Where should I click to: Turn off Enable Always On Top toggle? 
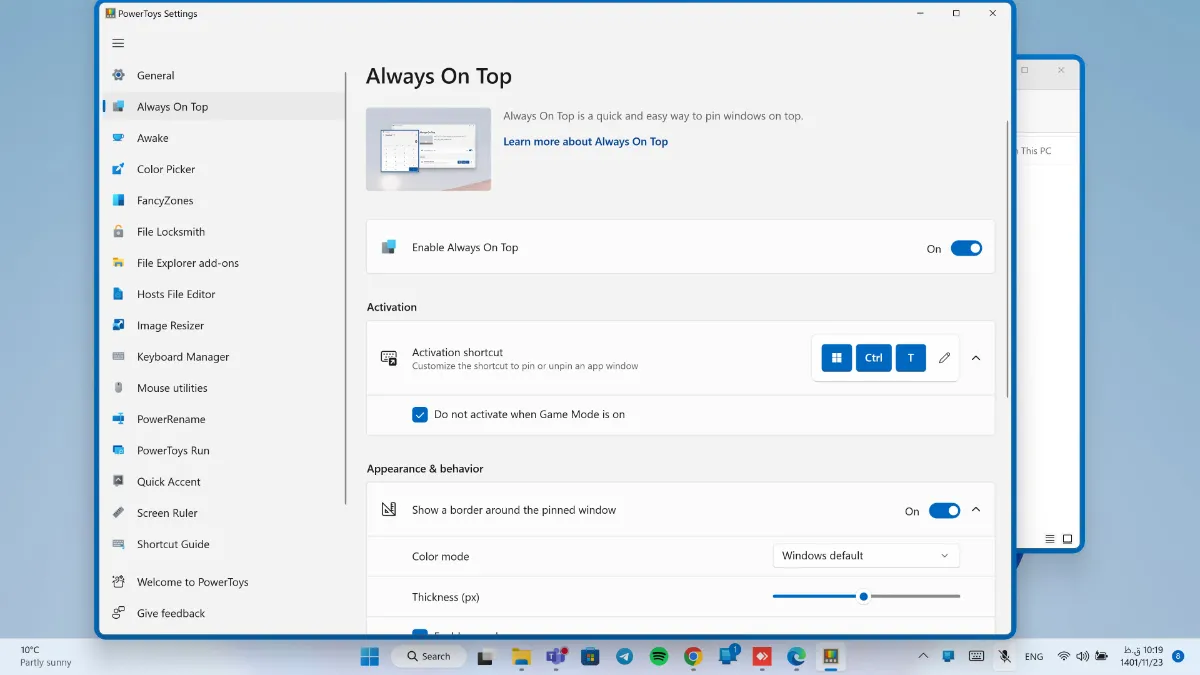click(x=965, y=248)
